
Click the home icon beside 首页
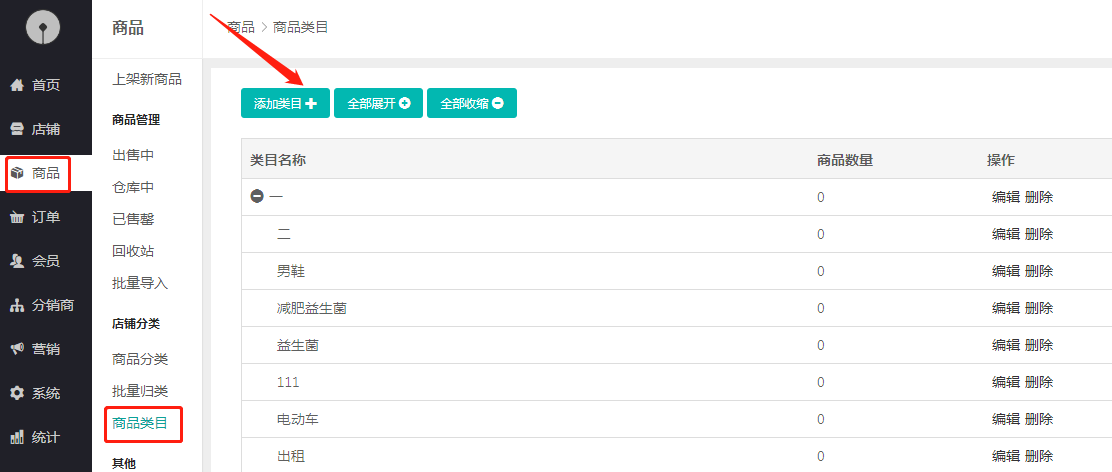tap(17, 85)
